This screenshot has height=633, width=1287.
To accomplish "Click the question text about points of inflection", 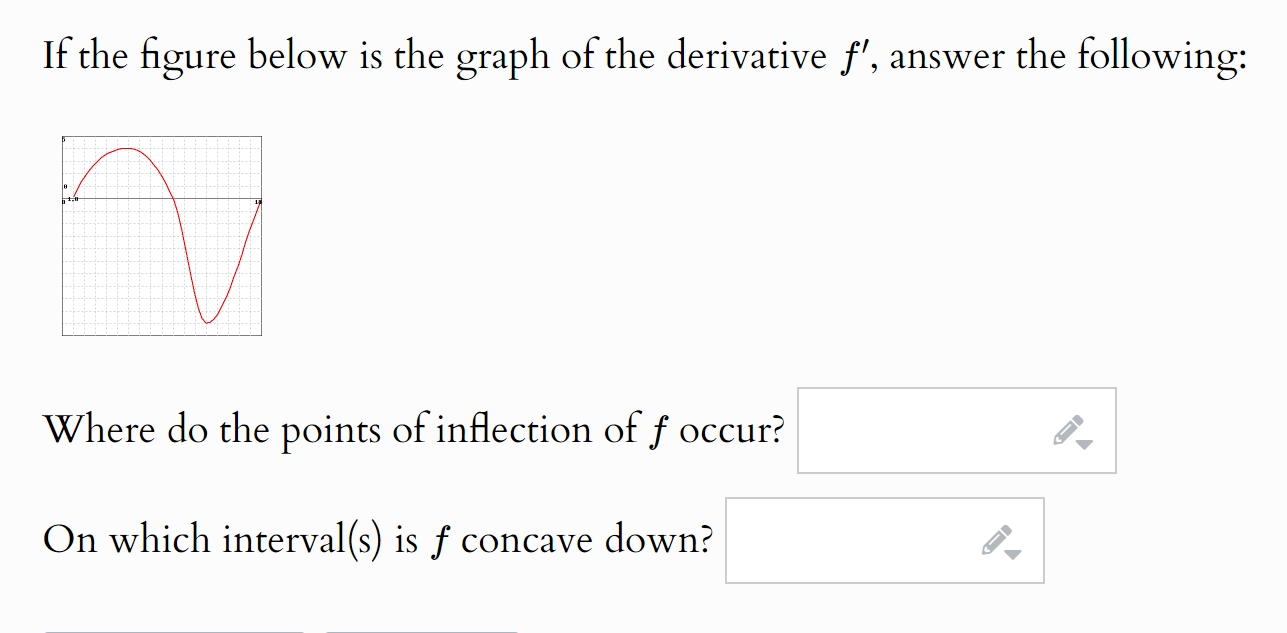I will point(413,428).
